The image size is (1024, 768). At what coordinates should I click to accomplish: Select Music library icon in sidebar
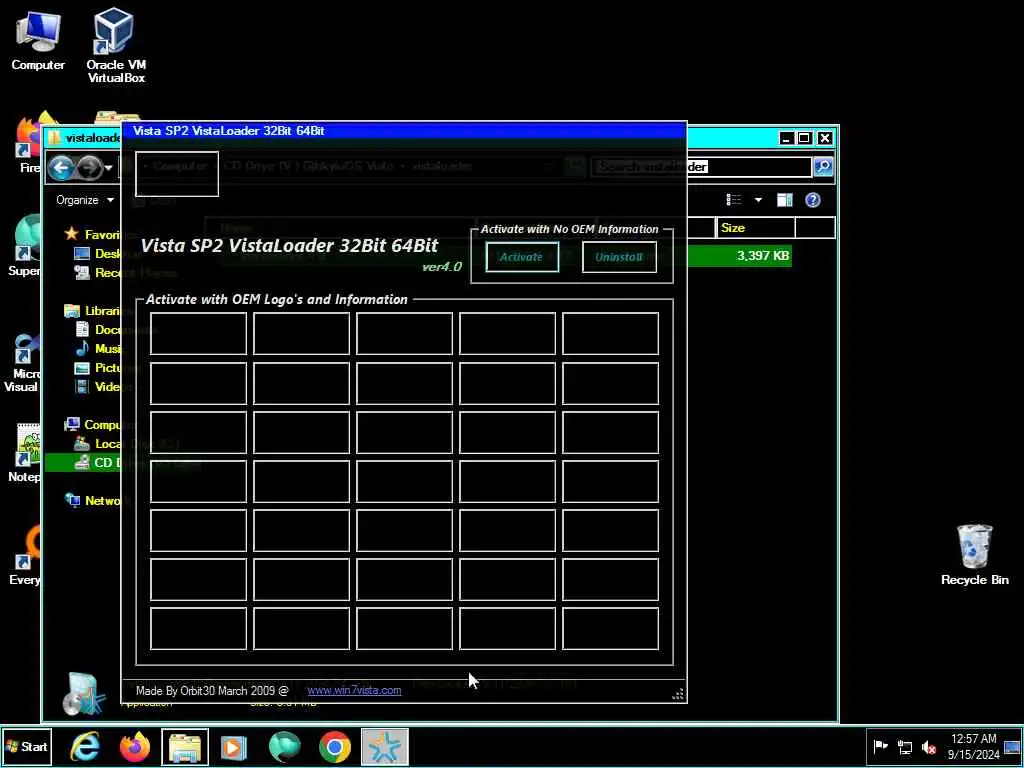pyautogui.click(x=82, y=349)
